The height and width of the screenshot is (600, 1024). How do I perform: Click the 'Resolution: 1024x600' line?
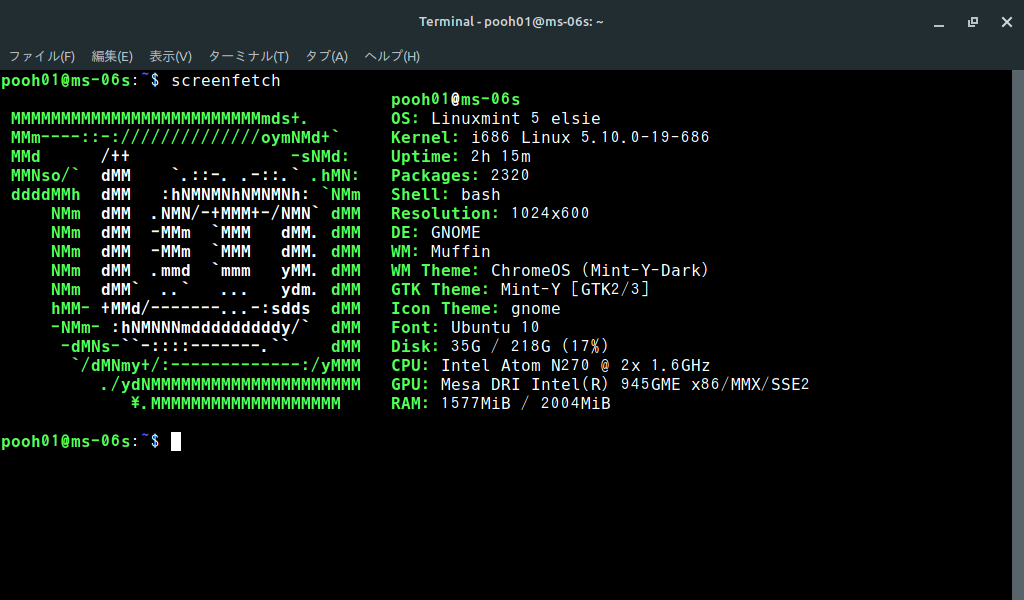490,213
